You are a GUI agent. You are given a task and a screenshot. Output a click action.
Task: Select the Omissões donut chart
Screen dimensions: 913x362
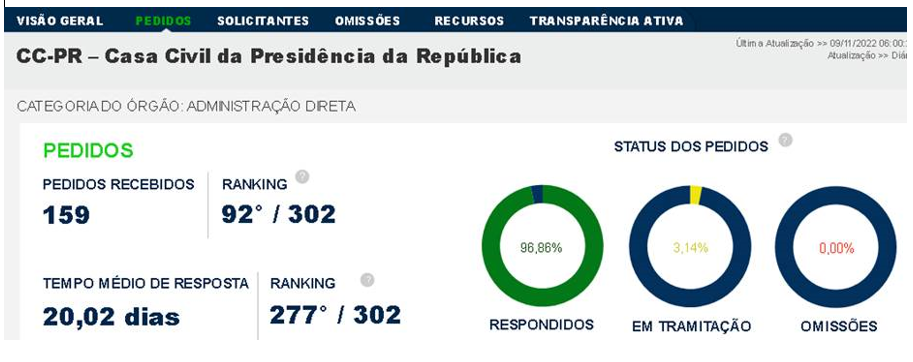pyautogui.click(x=836, y=247)
